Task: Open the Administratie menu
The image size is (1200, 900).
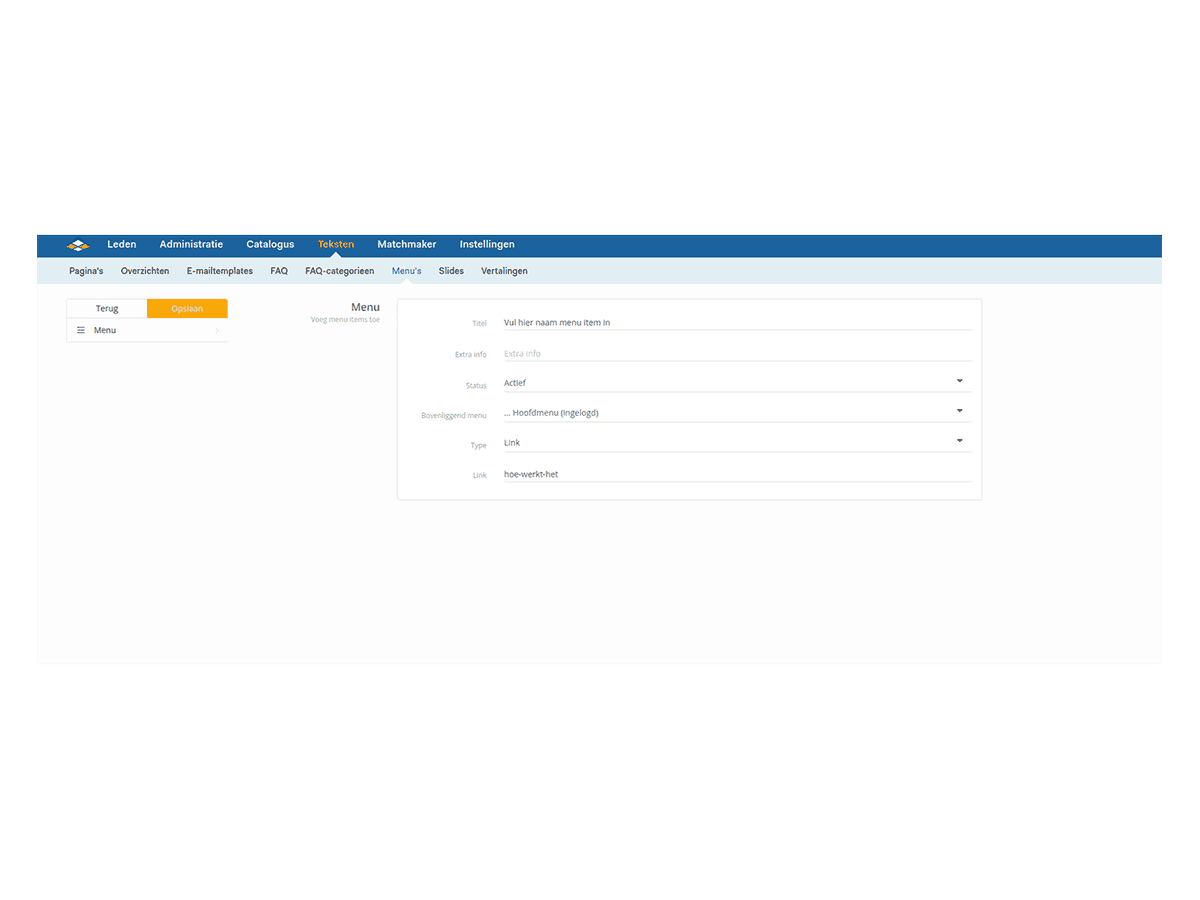Action: 191,245
